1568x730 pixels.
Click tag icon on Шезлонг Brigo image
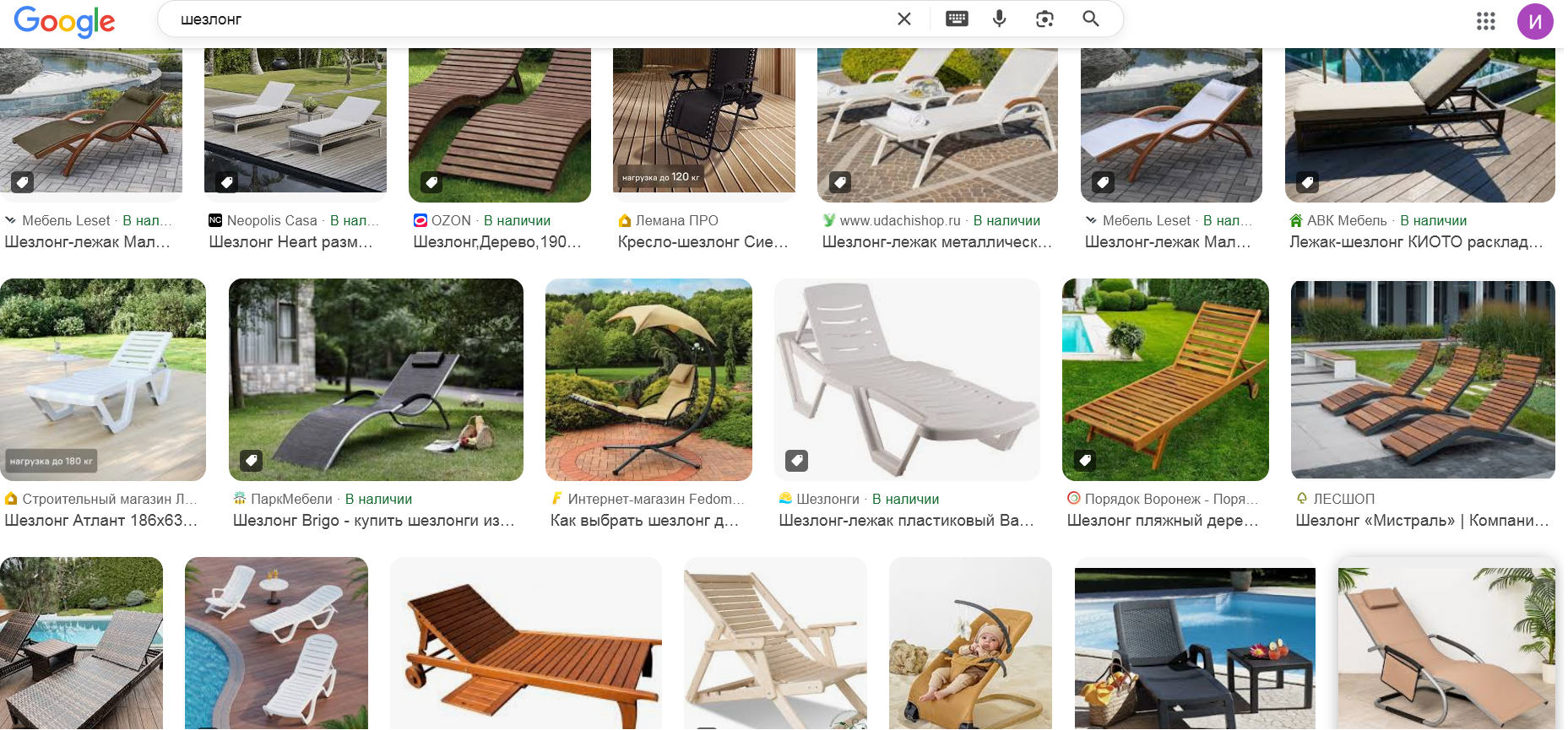(251, 461)
